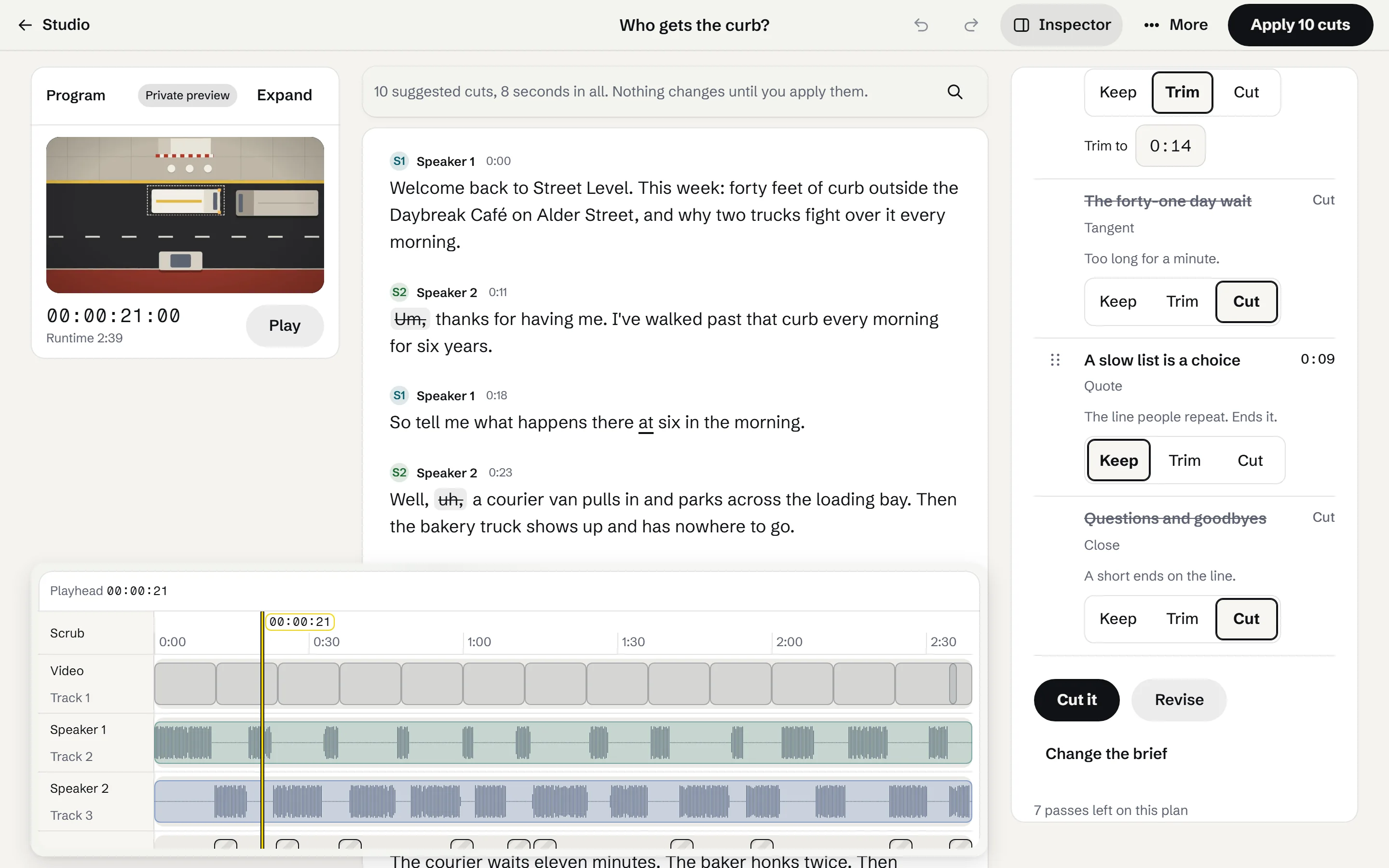The image size is (1389, 868).
Task: Click the Private preview badge
Action: [x=187, y=95]
